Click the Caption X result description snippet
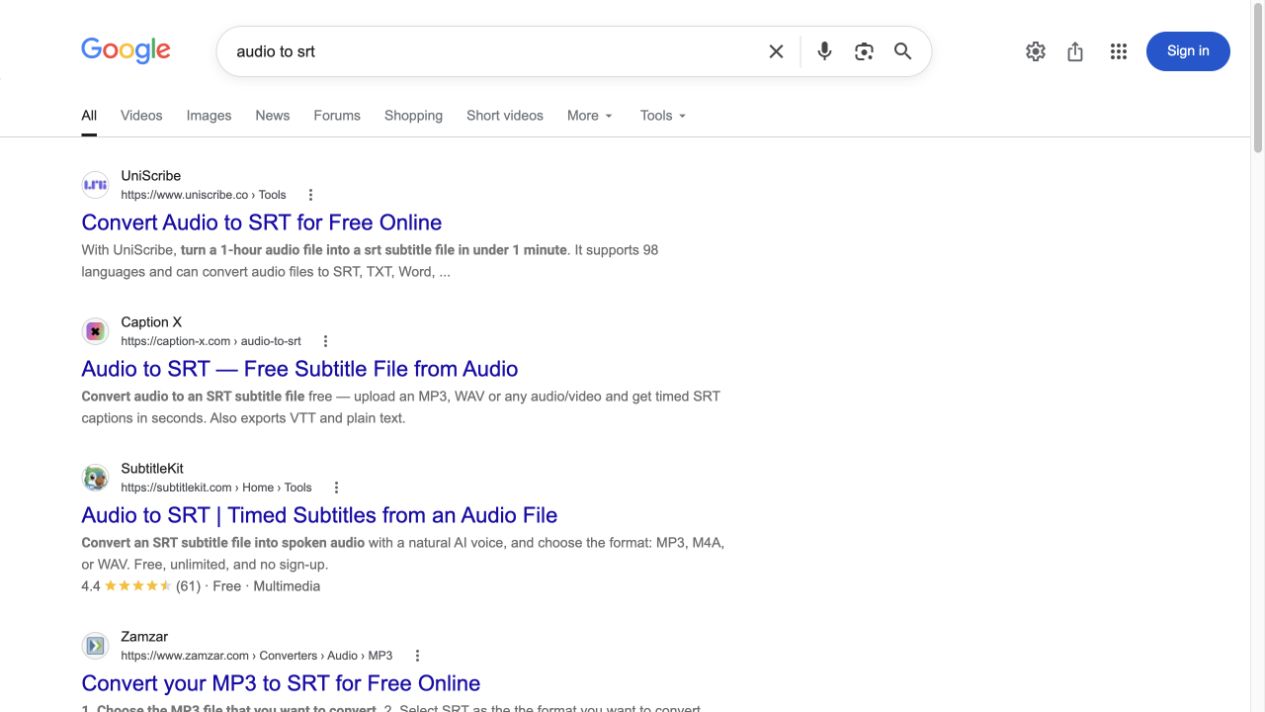 (401, 407)
